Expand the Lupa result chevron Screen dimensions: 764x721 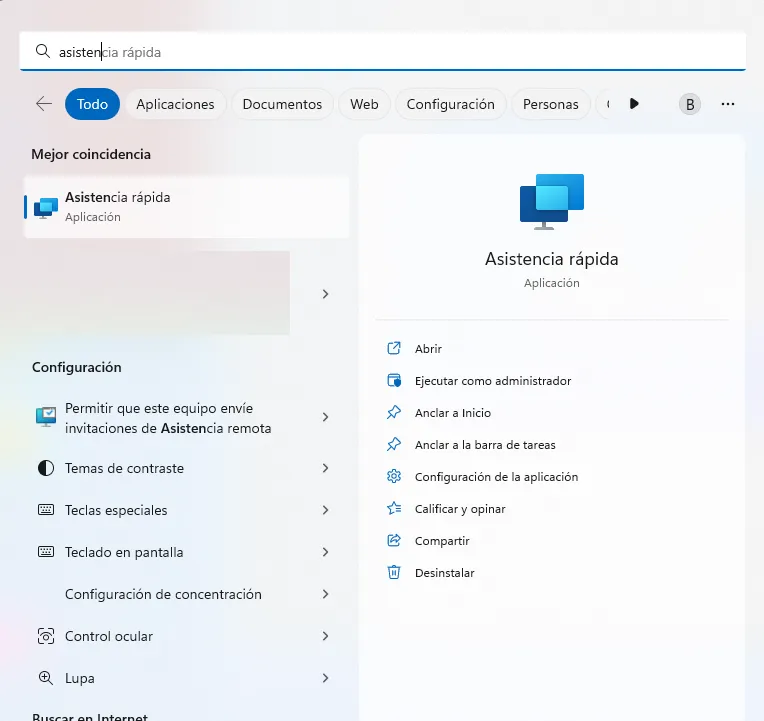click(325, 678)
